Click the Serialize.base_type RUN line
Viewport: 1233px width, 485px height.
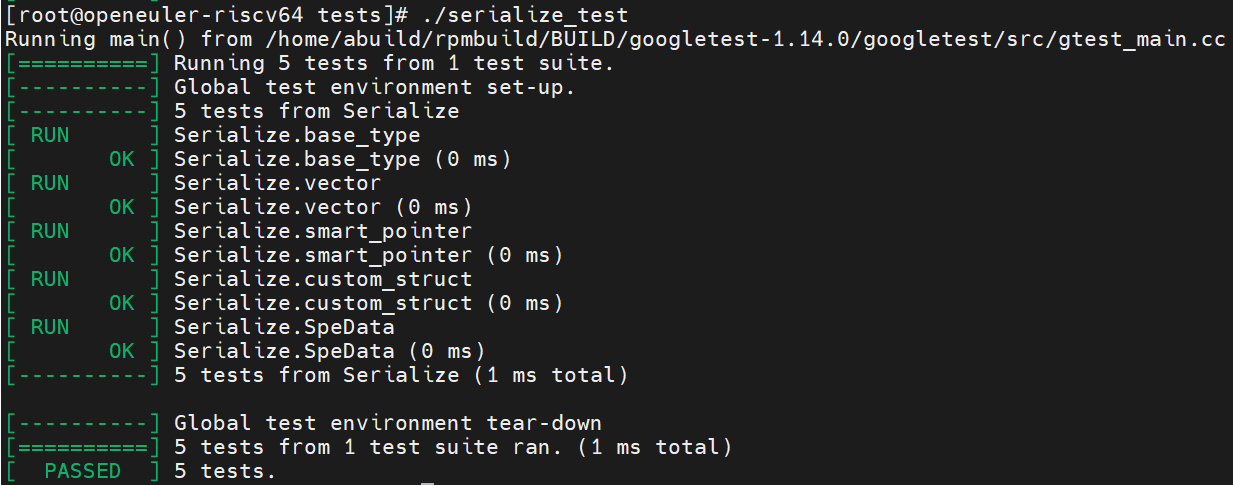point(212,135)
